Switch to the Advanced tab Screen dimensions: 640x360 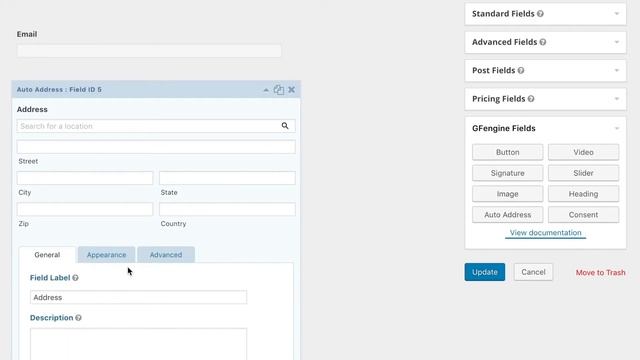point(166,255)
